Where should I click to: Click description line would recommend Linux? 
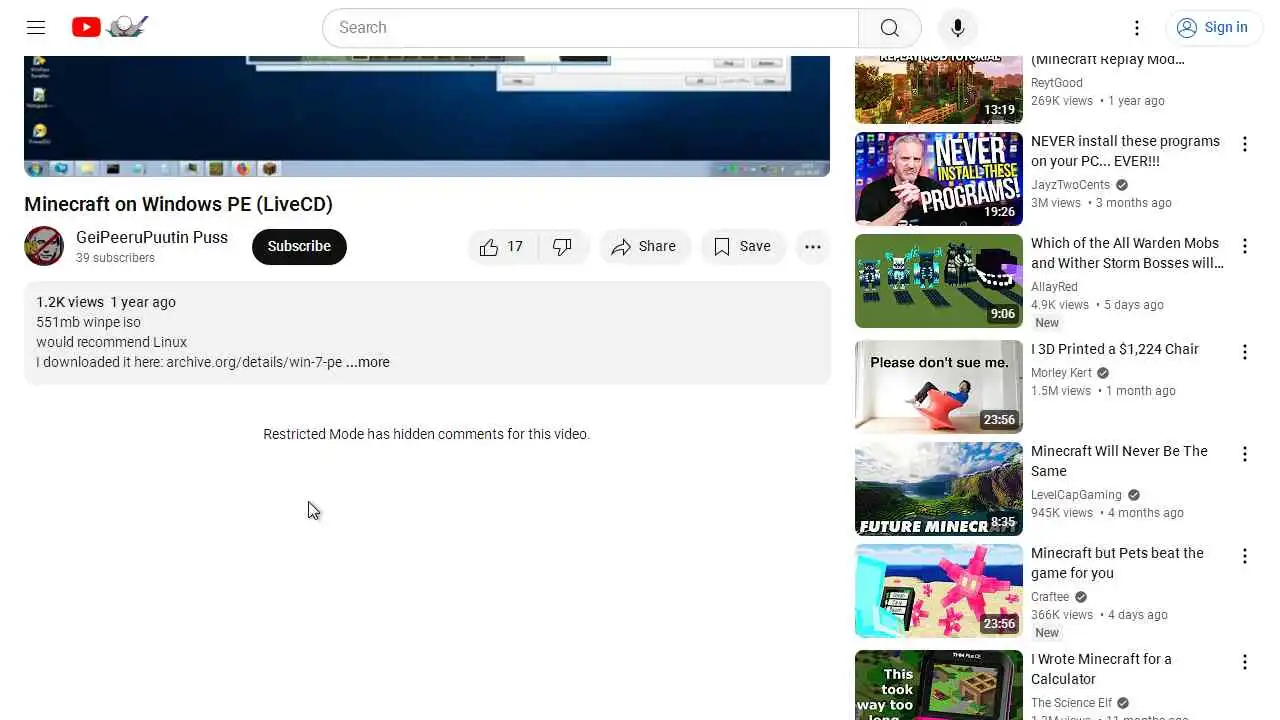click(x=111, y=342)
